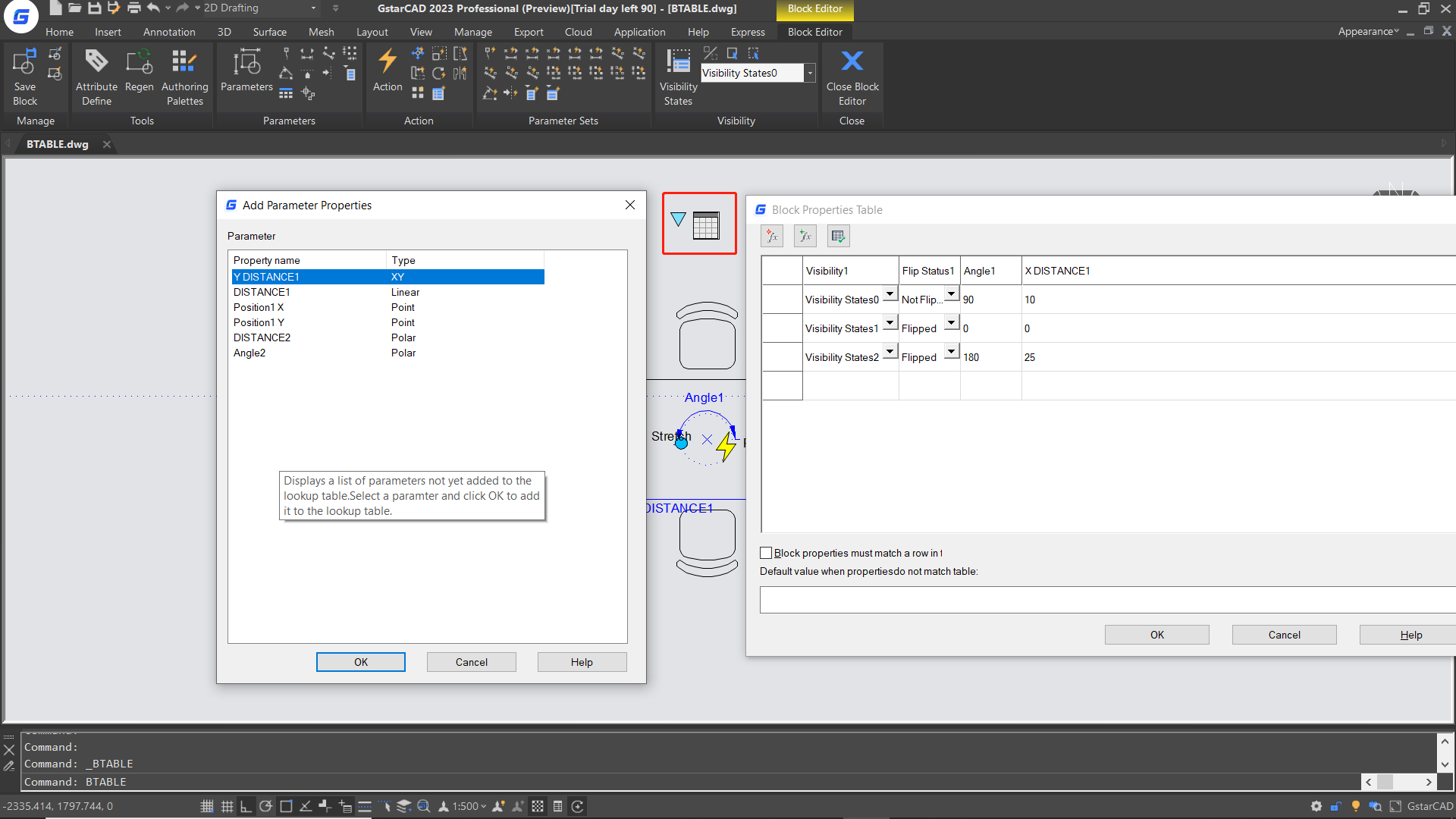Image resolution: width=1456 pixels, height=819 pixels.
Task: Switch to the Express ribbon tab
Action: point(748,32)
